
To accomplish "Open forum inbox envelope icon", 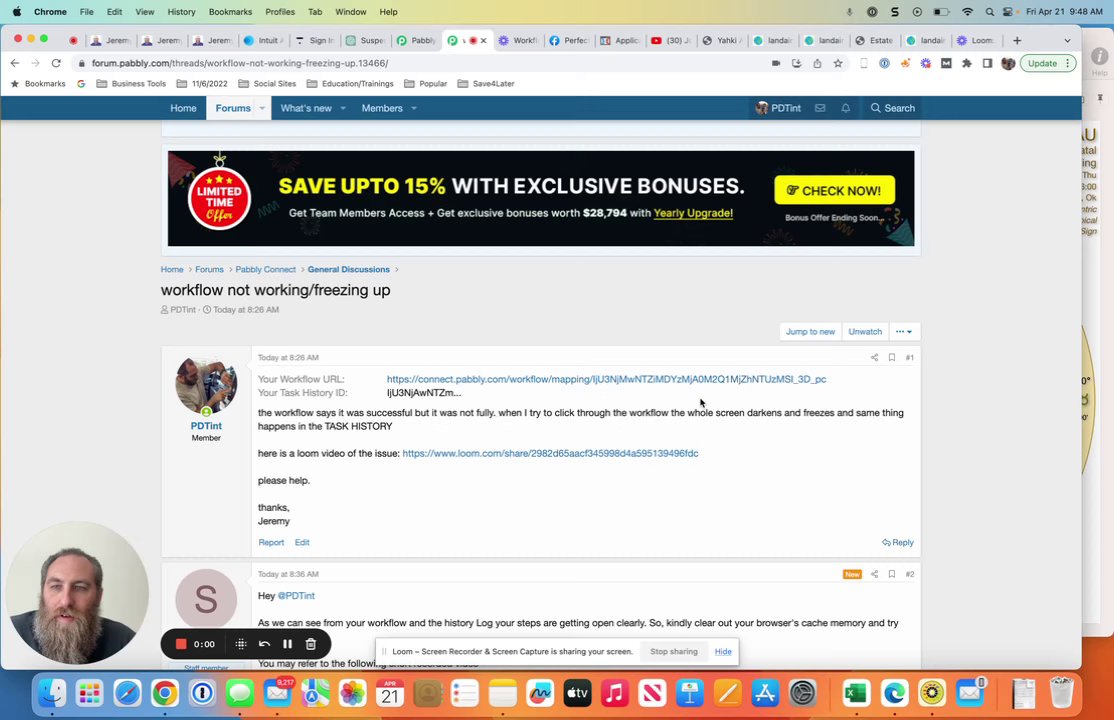I will 820,108.
